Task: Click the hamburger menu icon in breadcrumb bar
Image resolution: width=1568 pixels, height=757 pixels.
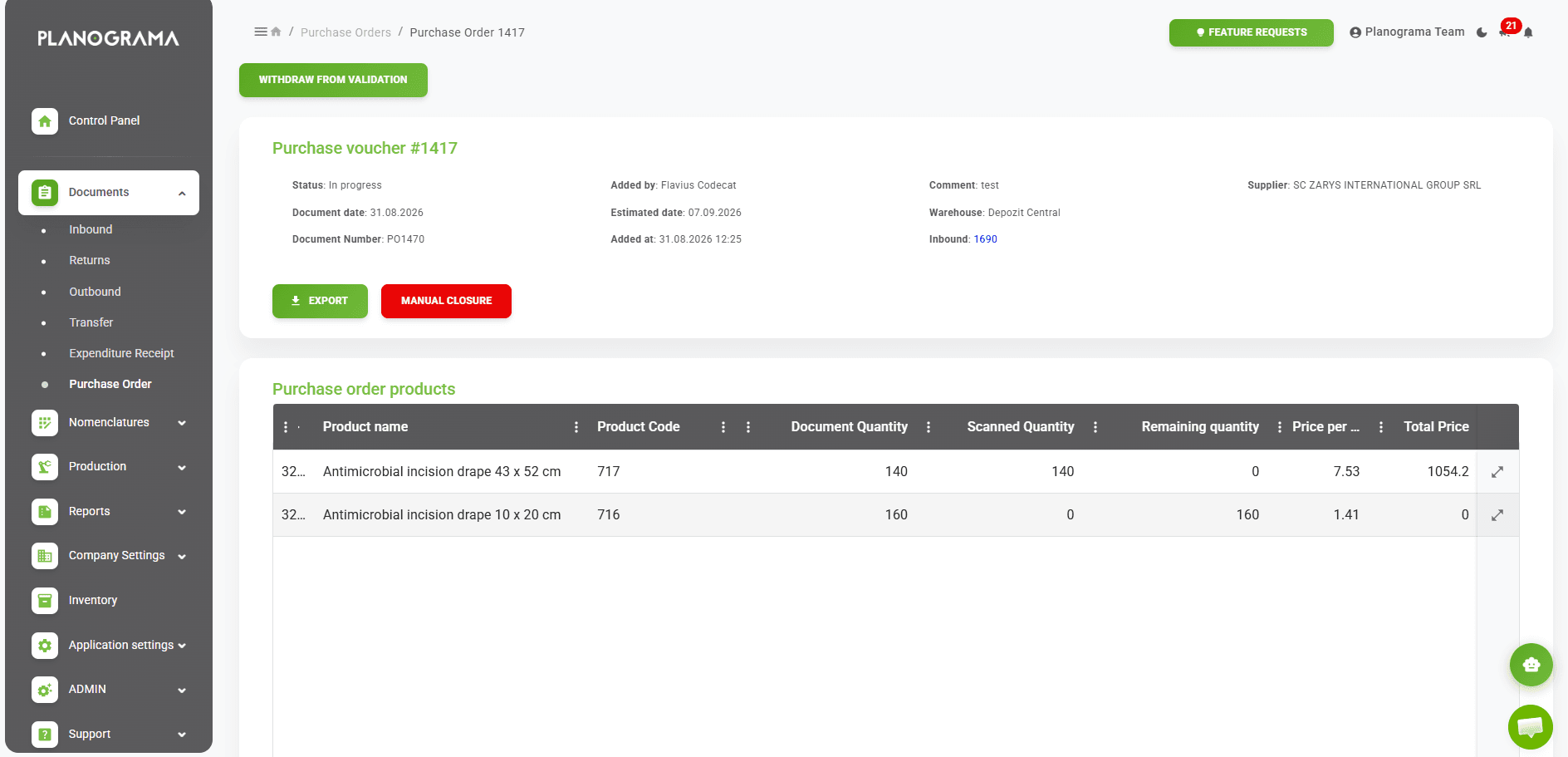Action: (x=260, y=32)
